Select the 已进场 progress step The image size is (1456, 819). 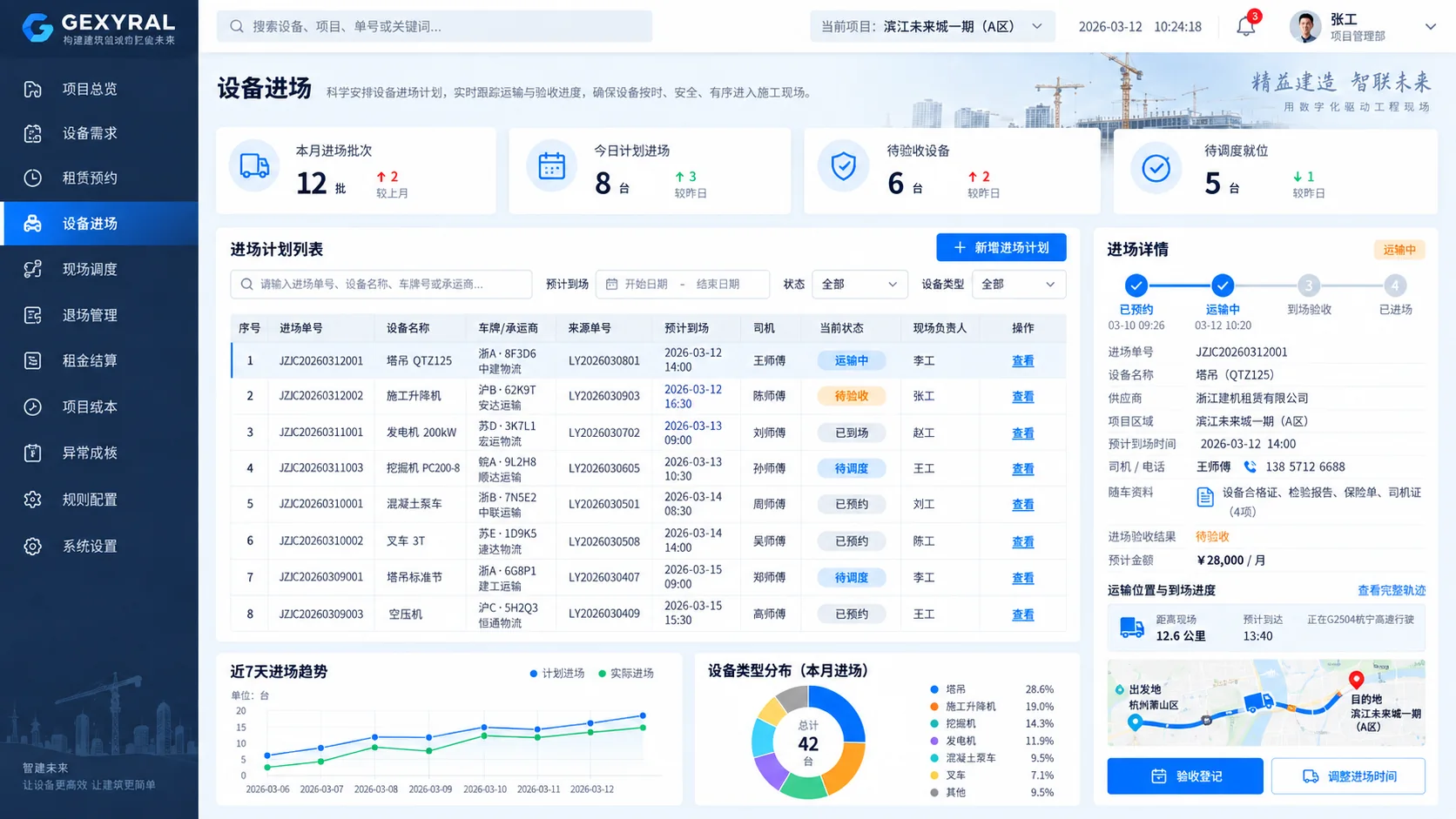click(x=1395, y=285)
